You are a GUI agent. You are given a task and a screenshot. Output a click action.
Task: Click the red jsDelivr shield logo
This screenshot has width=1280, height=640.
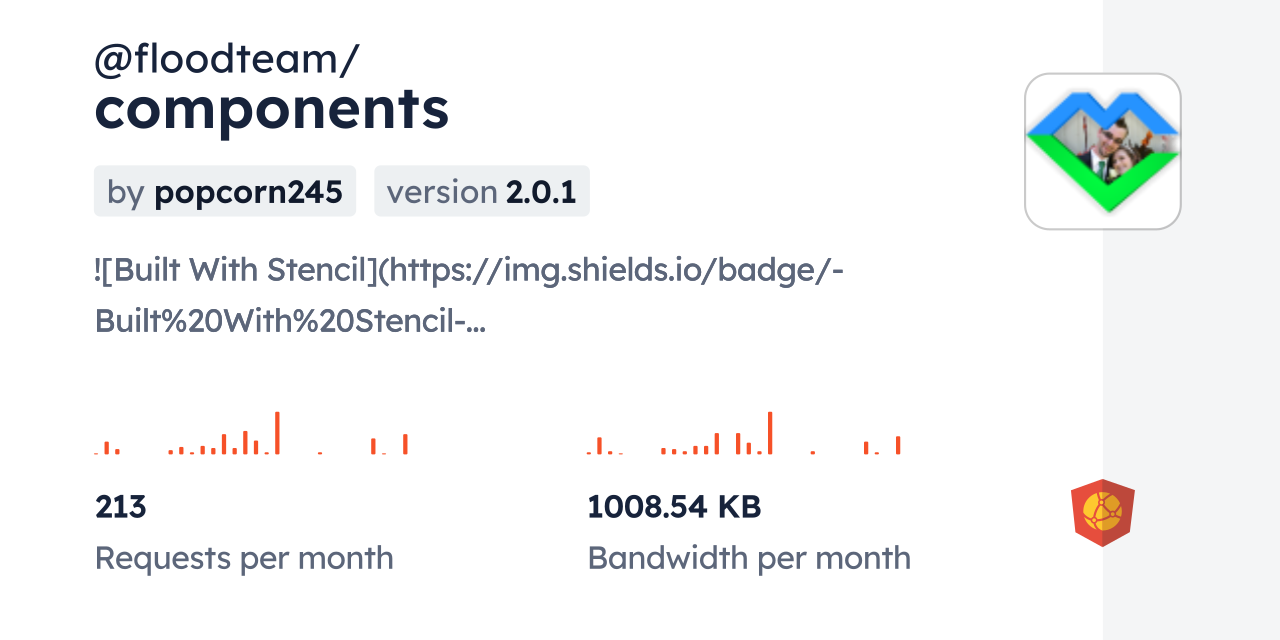click(x=1102, y=512)
